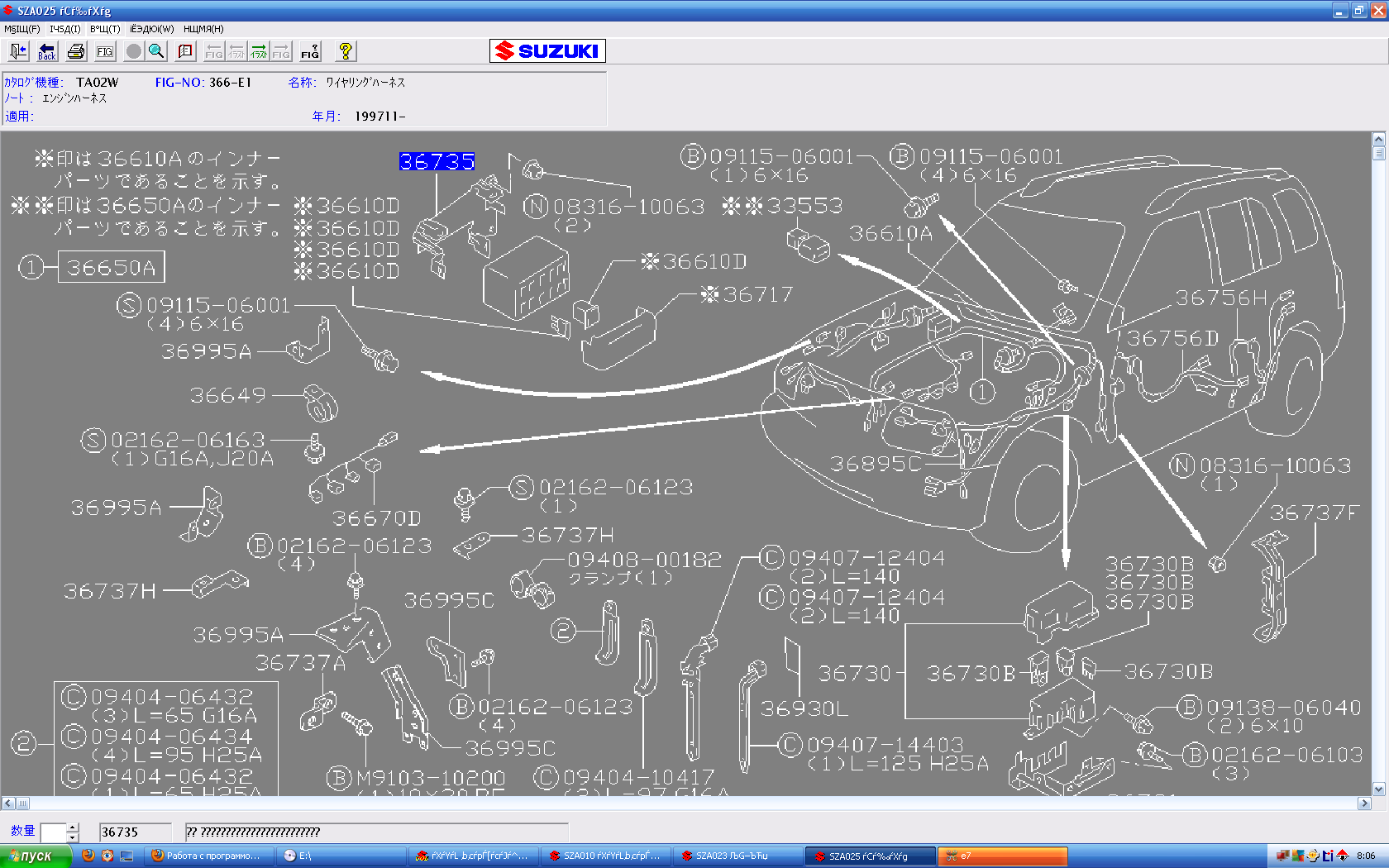Click the green next illustration arrow
Screen dimensions: 1389x868
click(x=259, y=51)
